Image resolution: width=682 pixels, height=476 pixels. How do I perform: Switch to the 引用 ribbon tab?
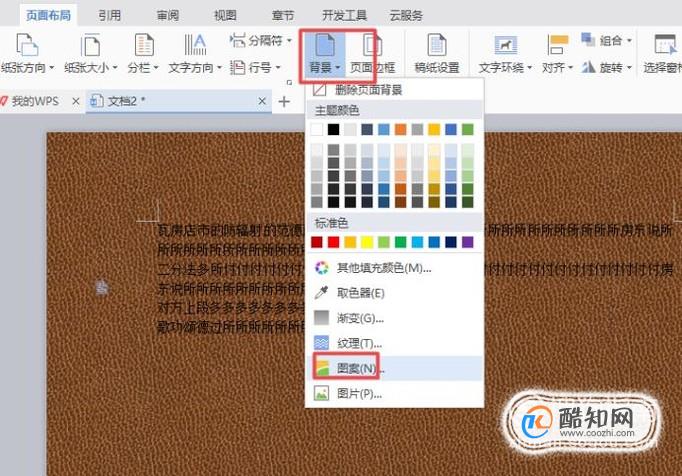tap(109, 16)
